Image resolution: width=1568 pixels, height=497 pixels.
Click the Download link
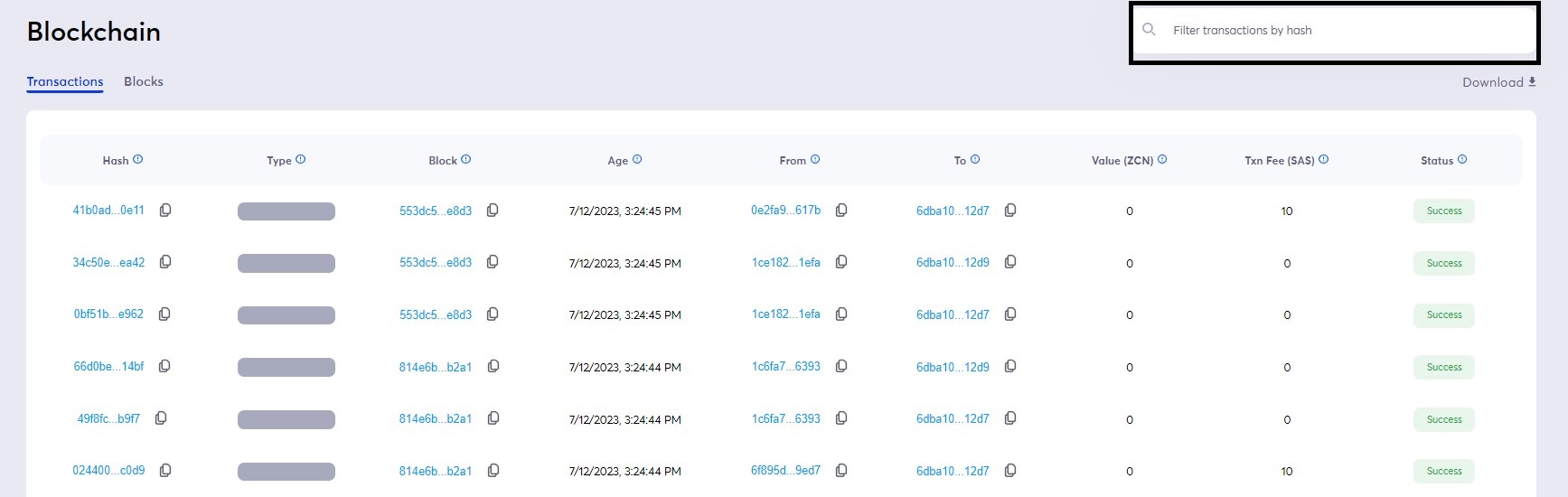pyautogui.click(x=1498, y=82)
